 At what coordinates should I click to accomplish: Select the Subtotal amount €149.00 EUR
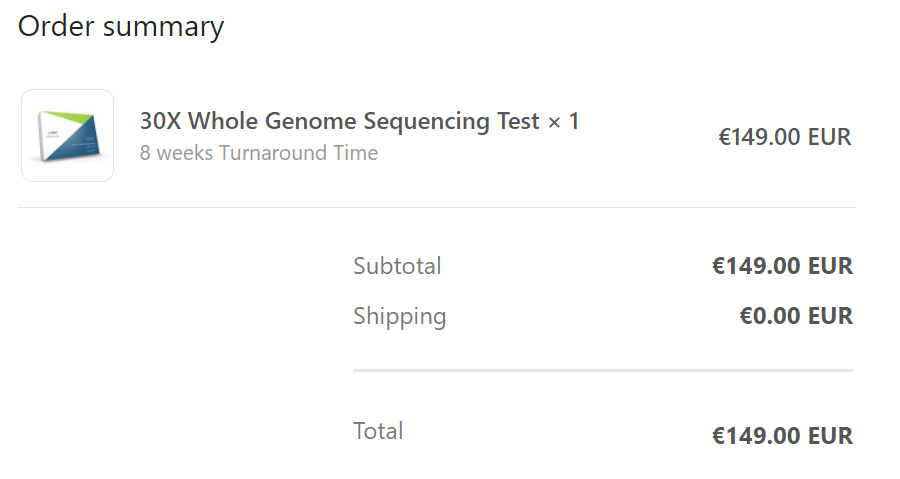tap(782, 266)
